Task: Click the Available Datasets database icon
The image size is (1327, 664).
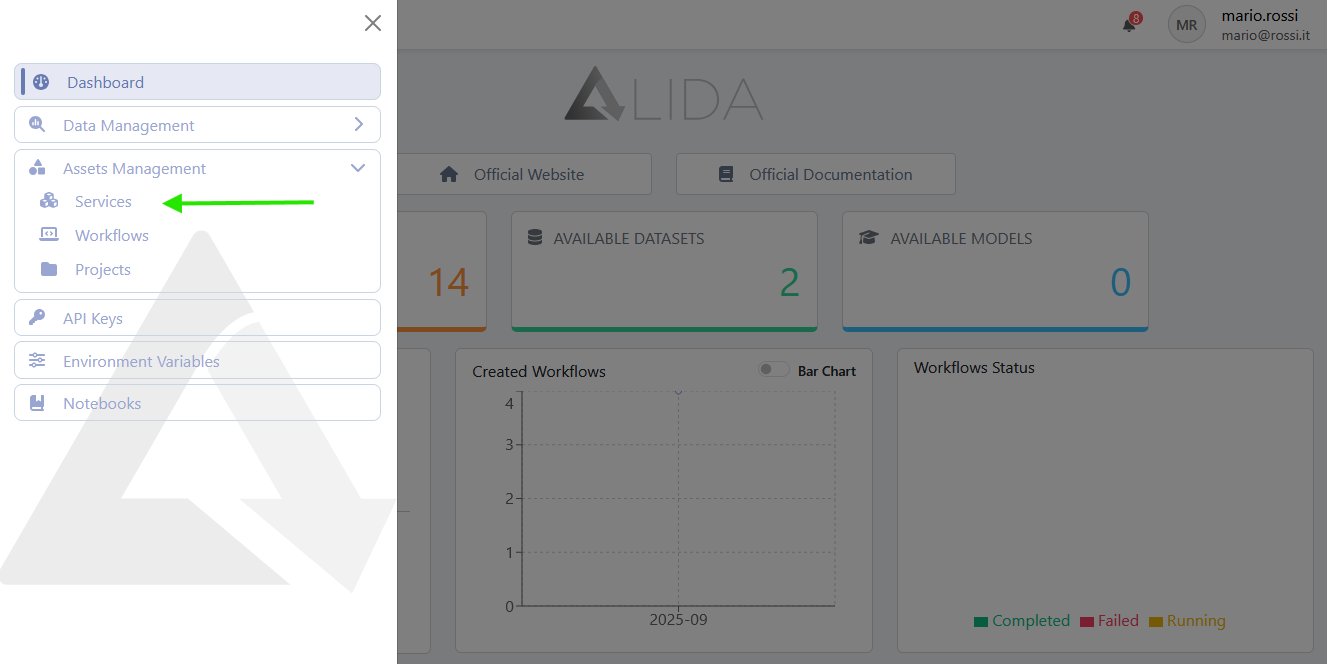Action: click(x=534, y=238)
